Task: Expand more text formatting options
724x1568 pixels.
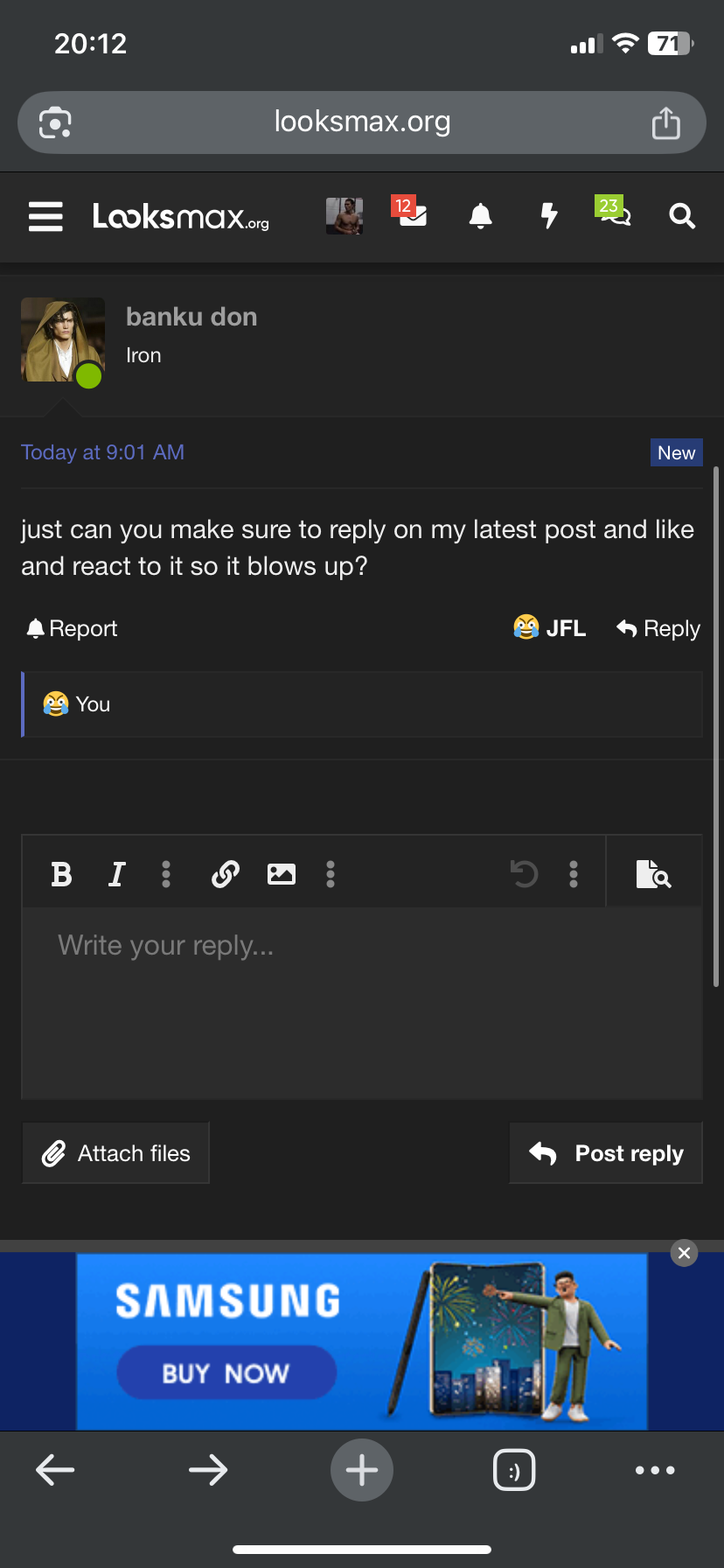Action: [166, 874]
